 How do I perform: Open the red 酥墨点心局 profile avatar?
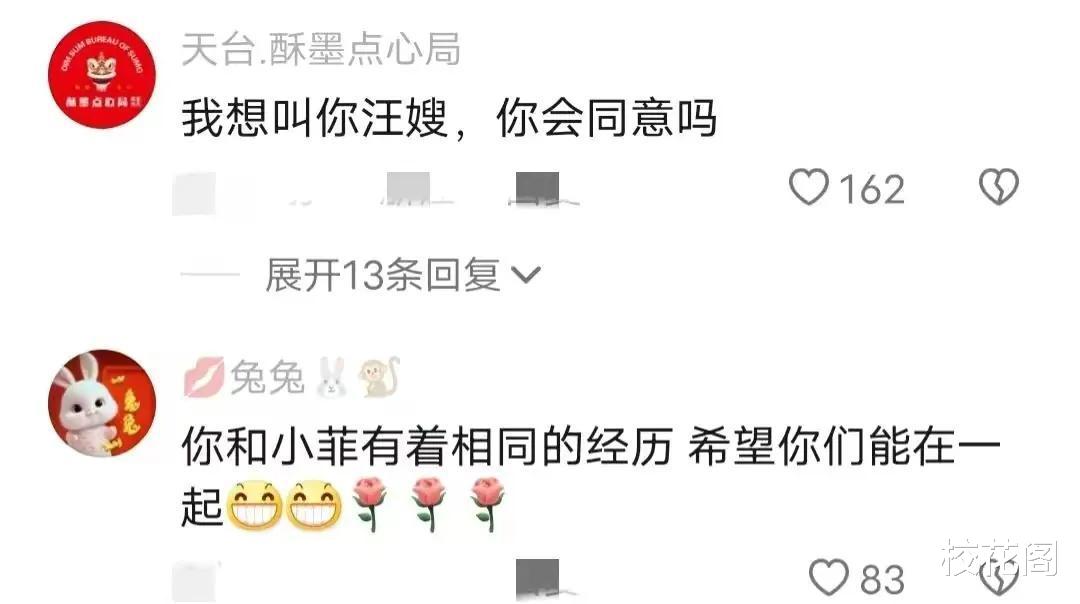pos(102,74)
